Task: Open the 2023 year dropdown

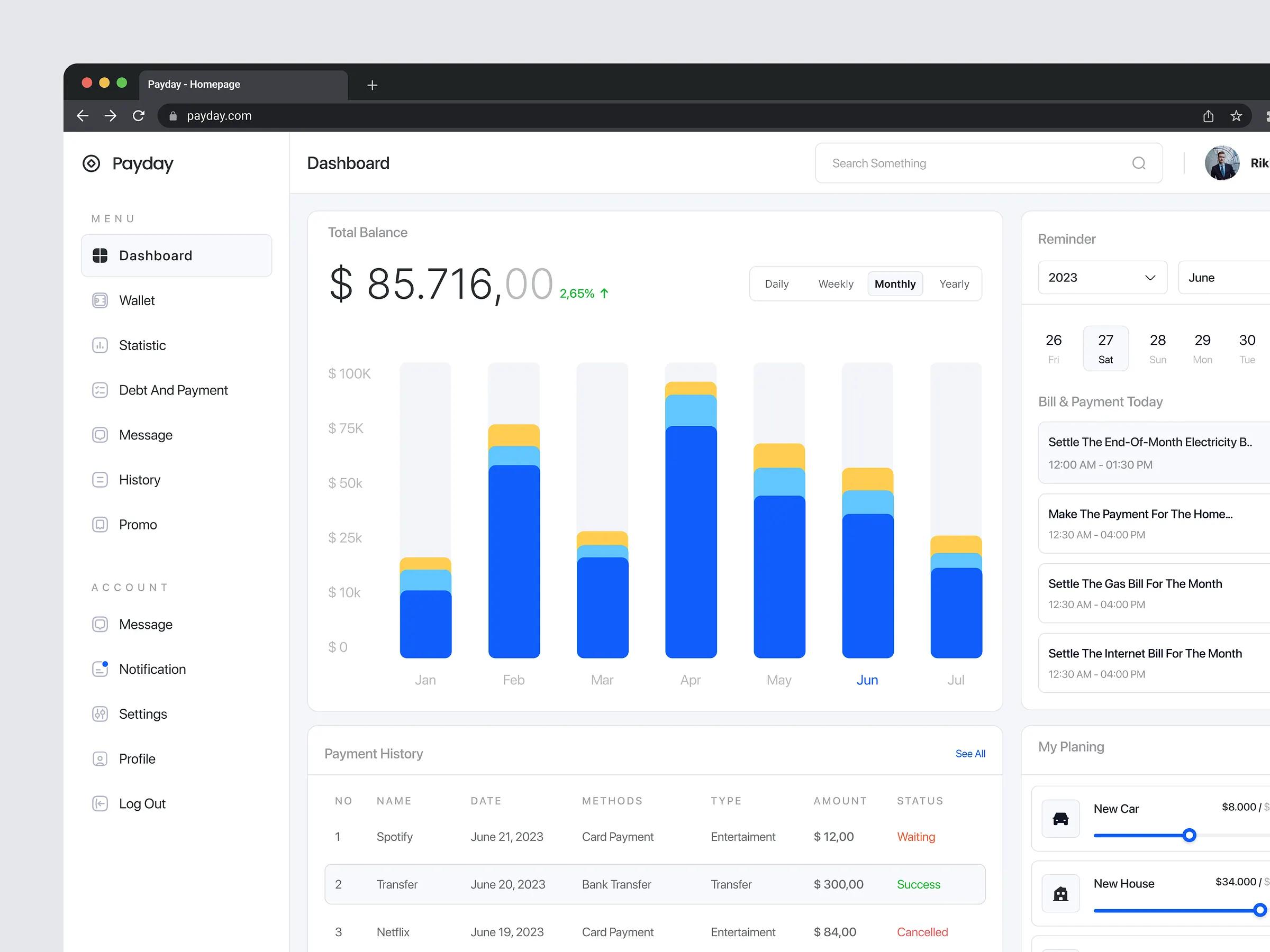Action: pos(1102,278)
